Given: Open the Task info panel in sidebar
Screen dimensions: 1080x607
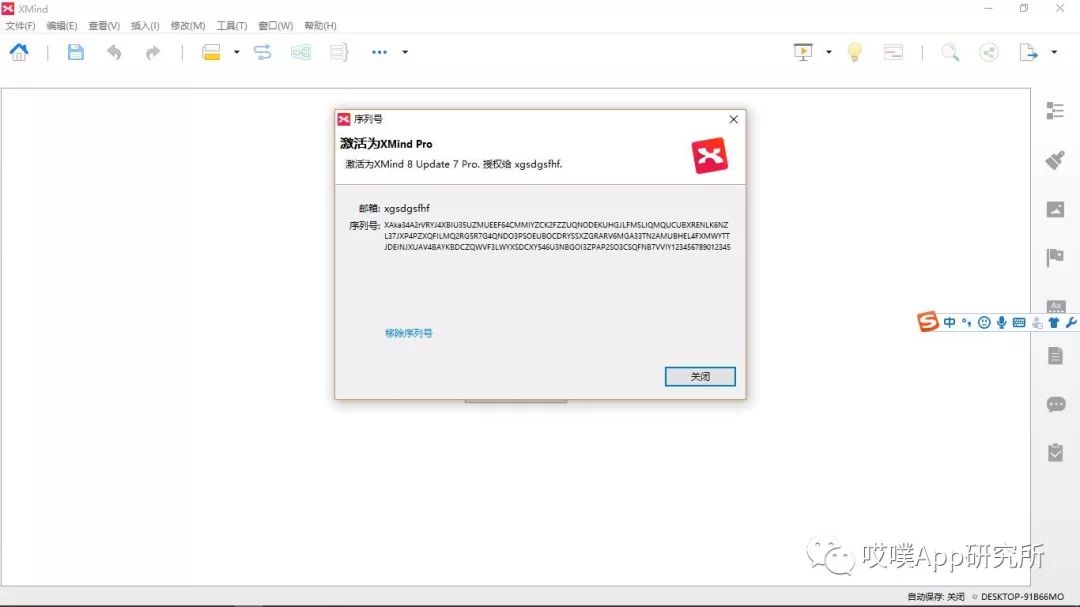Looking at the screenshot, I should [x=1055, y=453].
